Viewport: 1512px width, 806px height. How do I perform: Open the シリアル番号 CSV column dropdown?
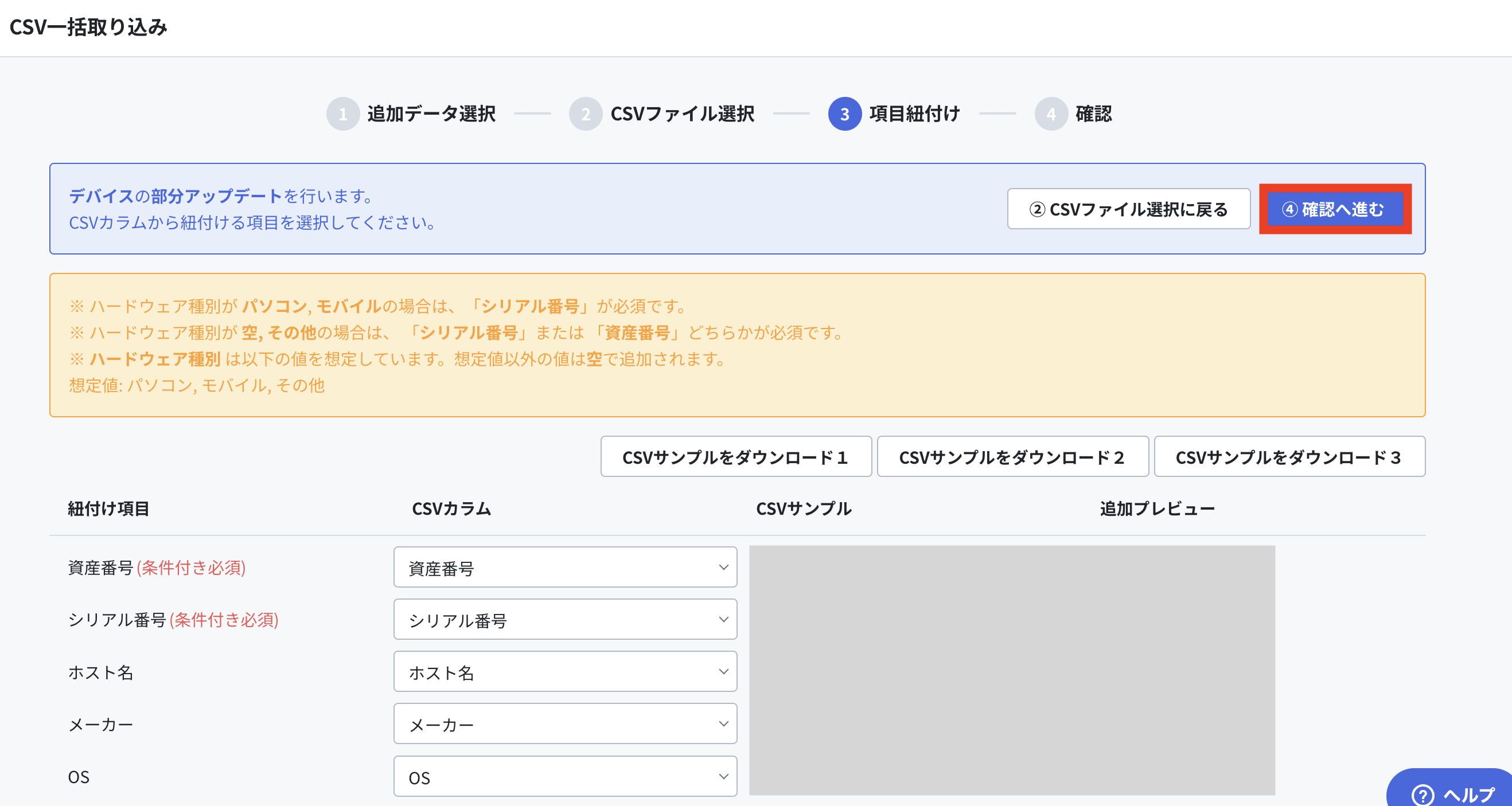[565, 620]
